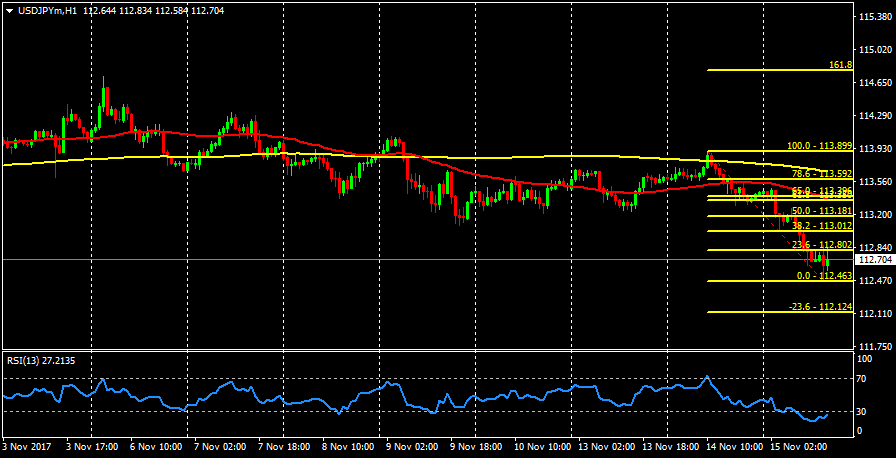Click the RSI(13) 27.2135 indicator label
This screenshot has width=896, height=458.
40,361
